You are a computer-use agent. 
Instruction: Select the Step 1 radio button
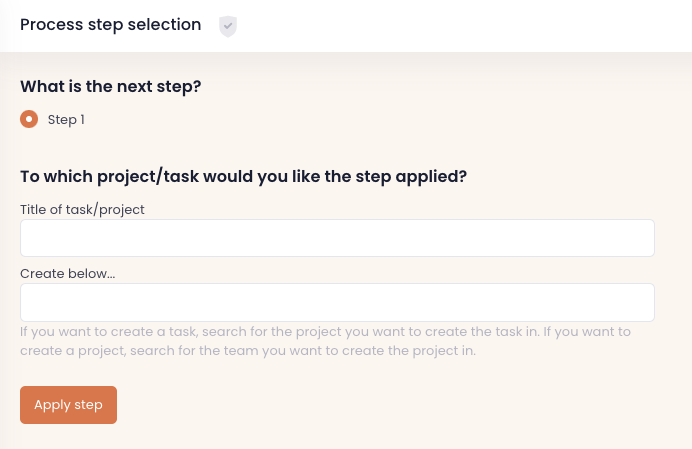click(x=29, y=119)
